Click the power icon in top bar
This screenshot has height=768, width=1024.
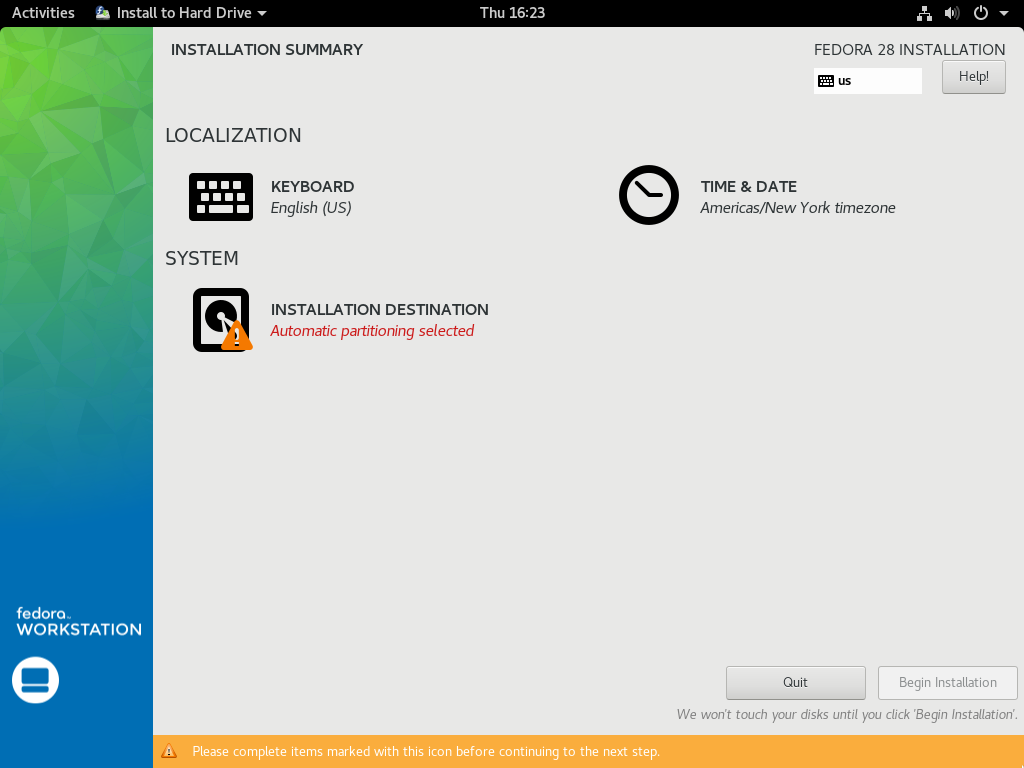click(980, 13)
